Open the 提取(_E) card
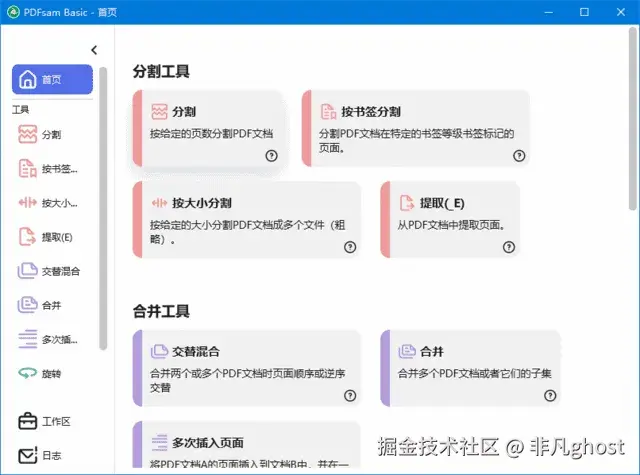Image resolution: width=640 pixels, height=475 pixels. click(x=450, y=220)
